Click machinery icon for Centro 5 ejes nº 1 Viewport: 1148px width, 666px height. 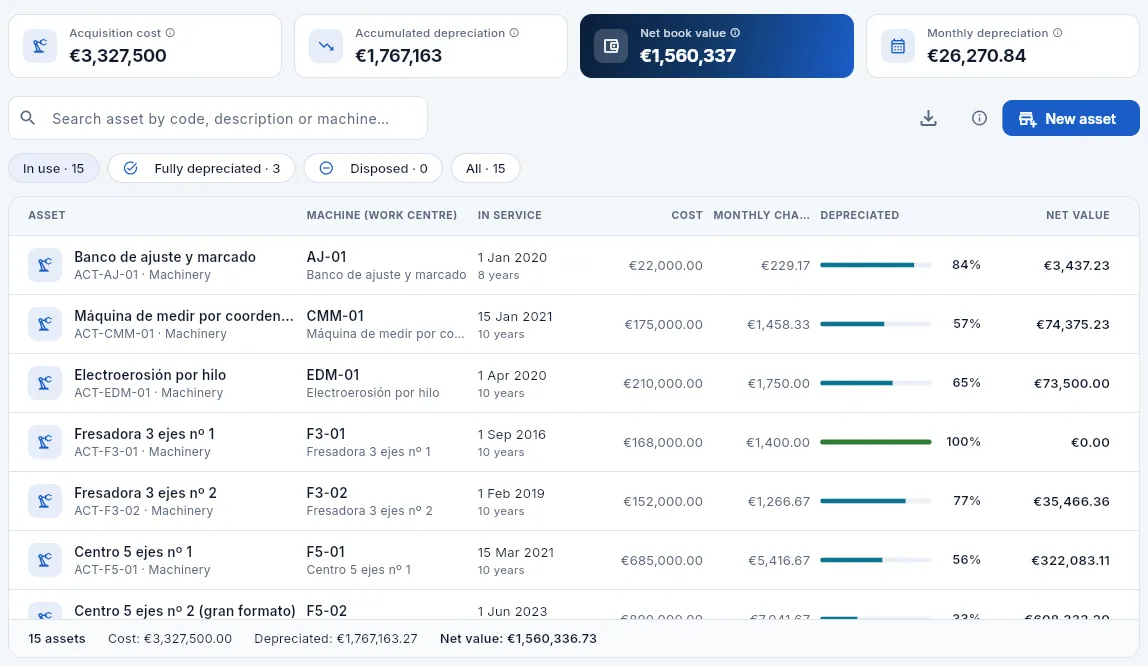pos(45,560)
